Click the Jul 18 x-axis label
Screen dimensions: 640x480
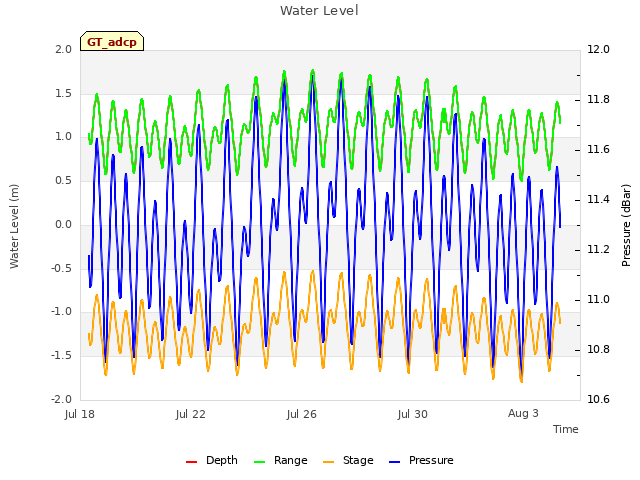click(80, 414)
